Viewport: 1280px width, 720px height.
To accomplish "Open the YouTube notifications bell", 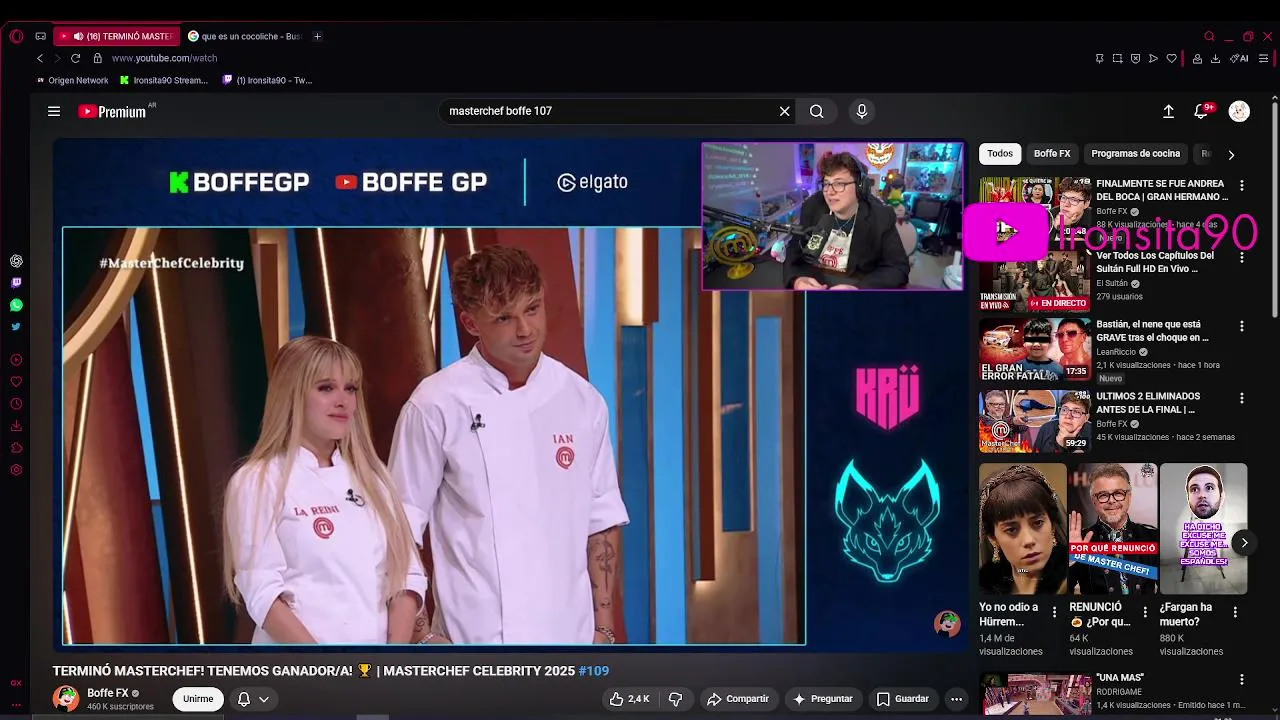I will click(x=1201, y=111).
